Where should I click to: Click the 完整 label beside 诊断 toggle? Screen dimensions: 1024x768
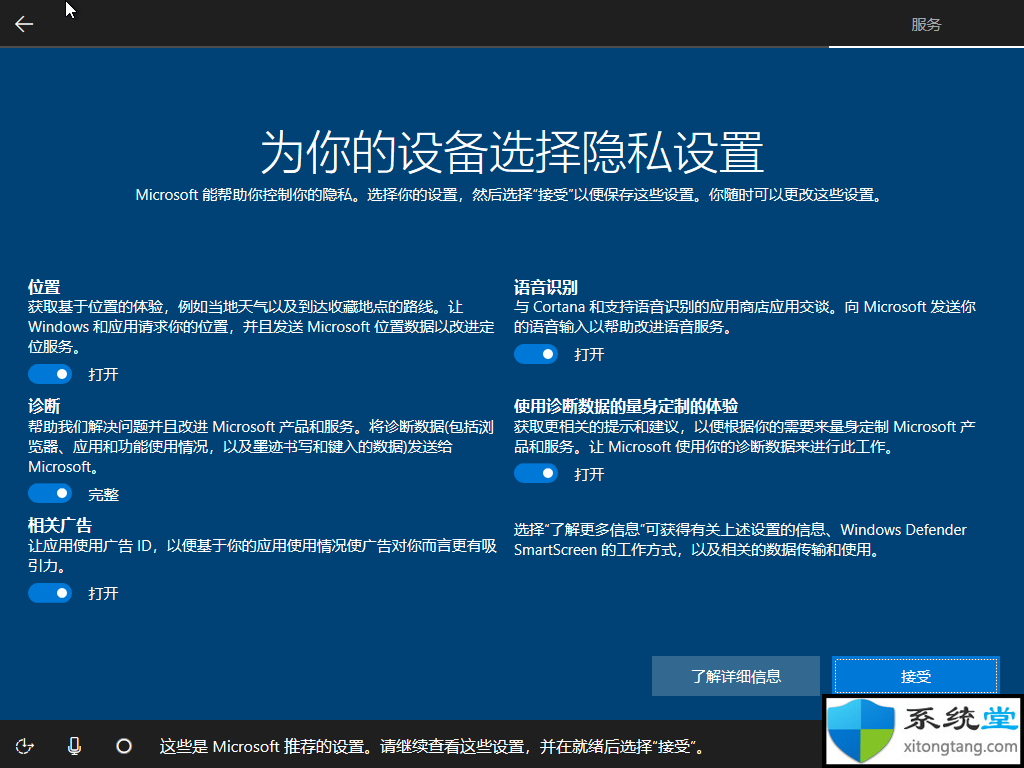coord(104,494)
